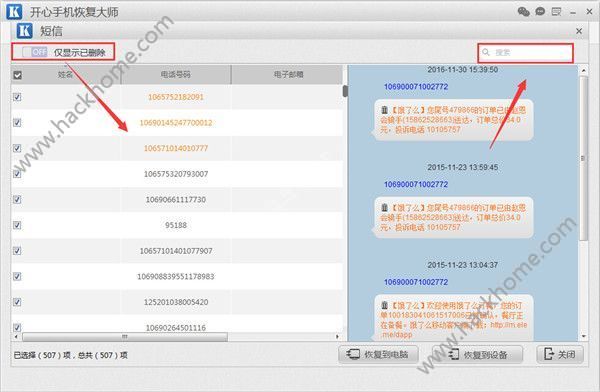Toggle the select-all checkbox in table header

tap(18, 75)
